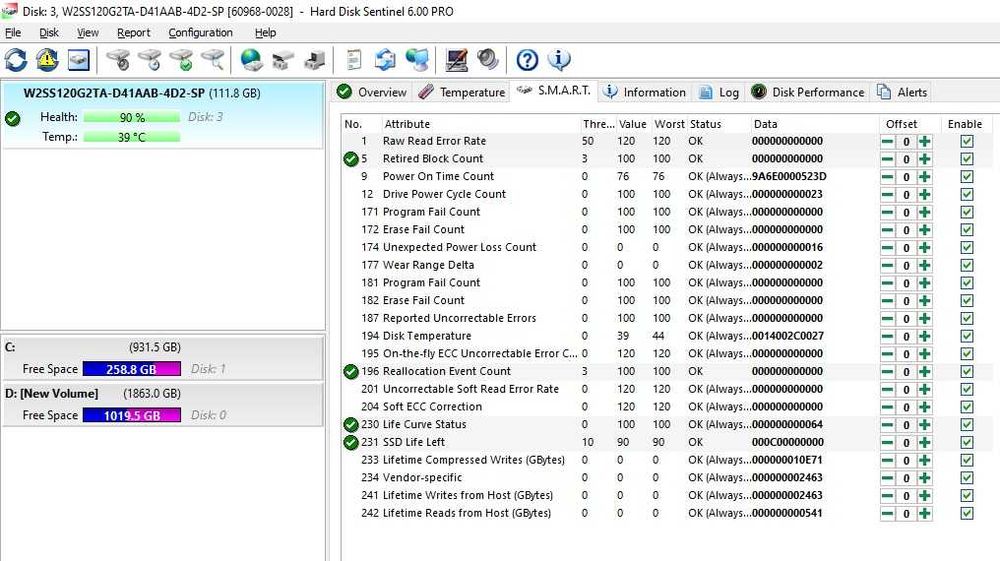Switch to the Temperature tab
The image size is (1000, 561).
pos(462,92)
